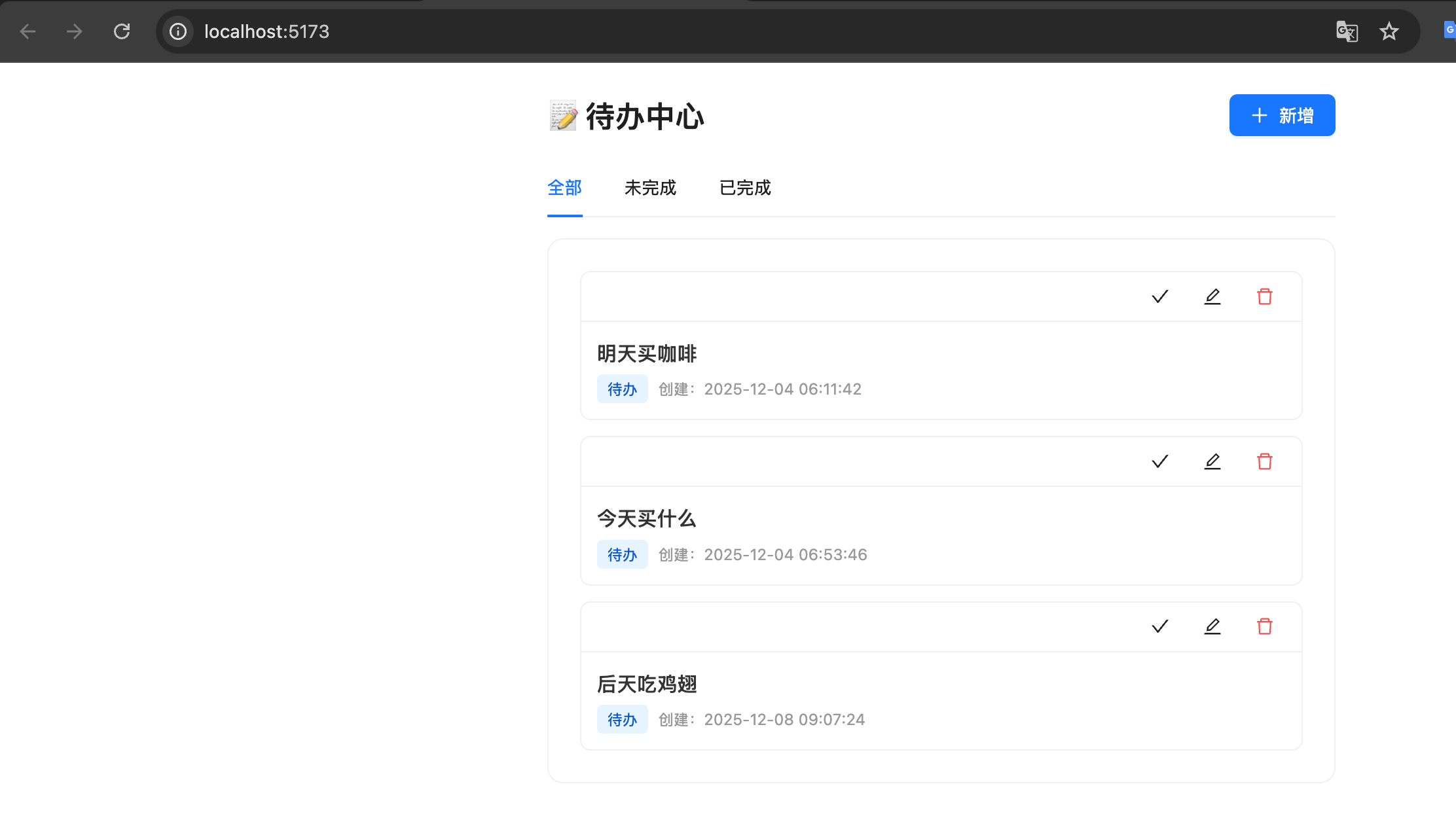Open Google Translate page icon
Viewport: 1456px width, 835px height.
[x=1347, y=31]
